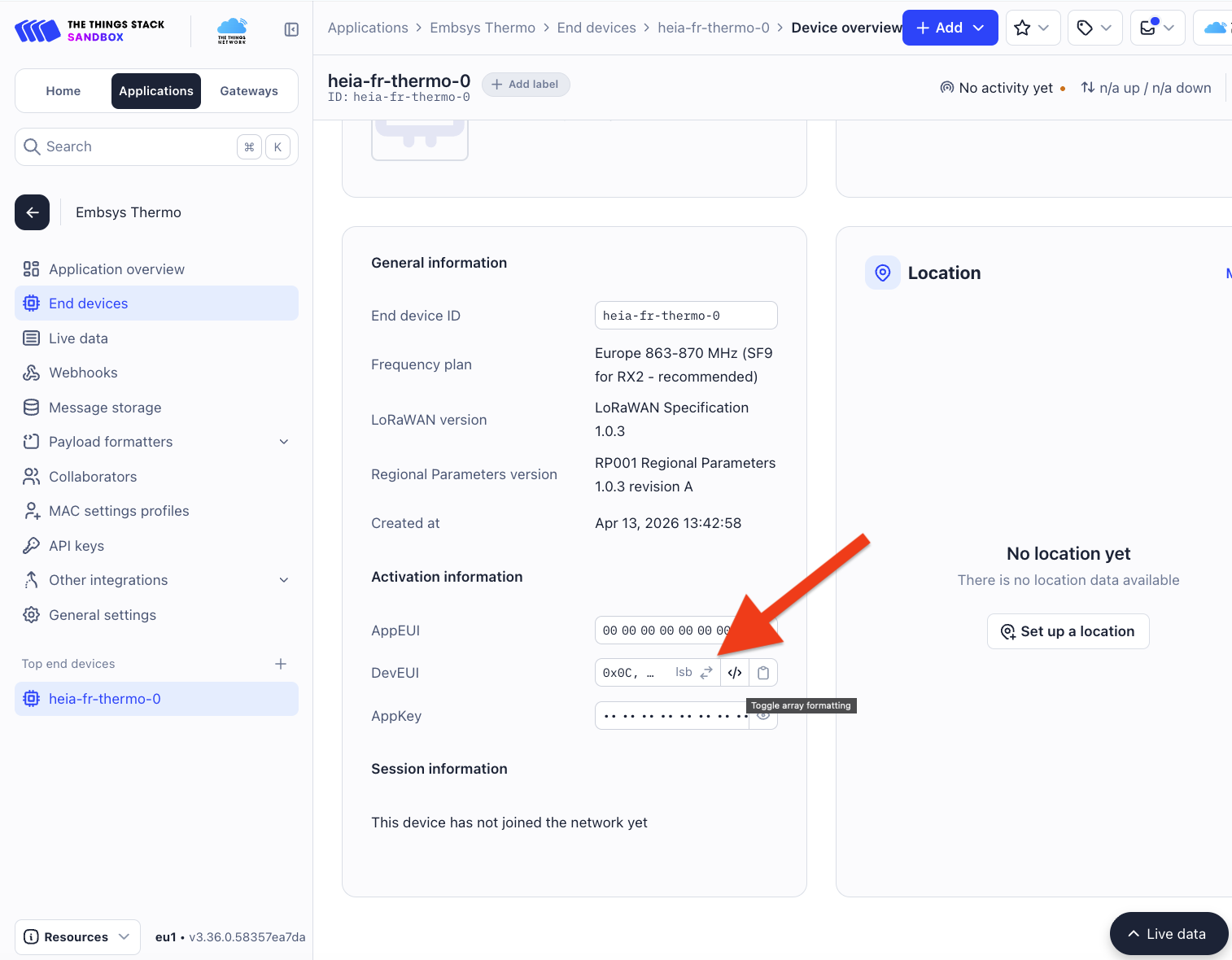The height and width of the screenshot is (960, 1232).
Task: Click the Add label button
Action: click(526, 85)
